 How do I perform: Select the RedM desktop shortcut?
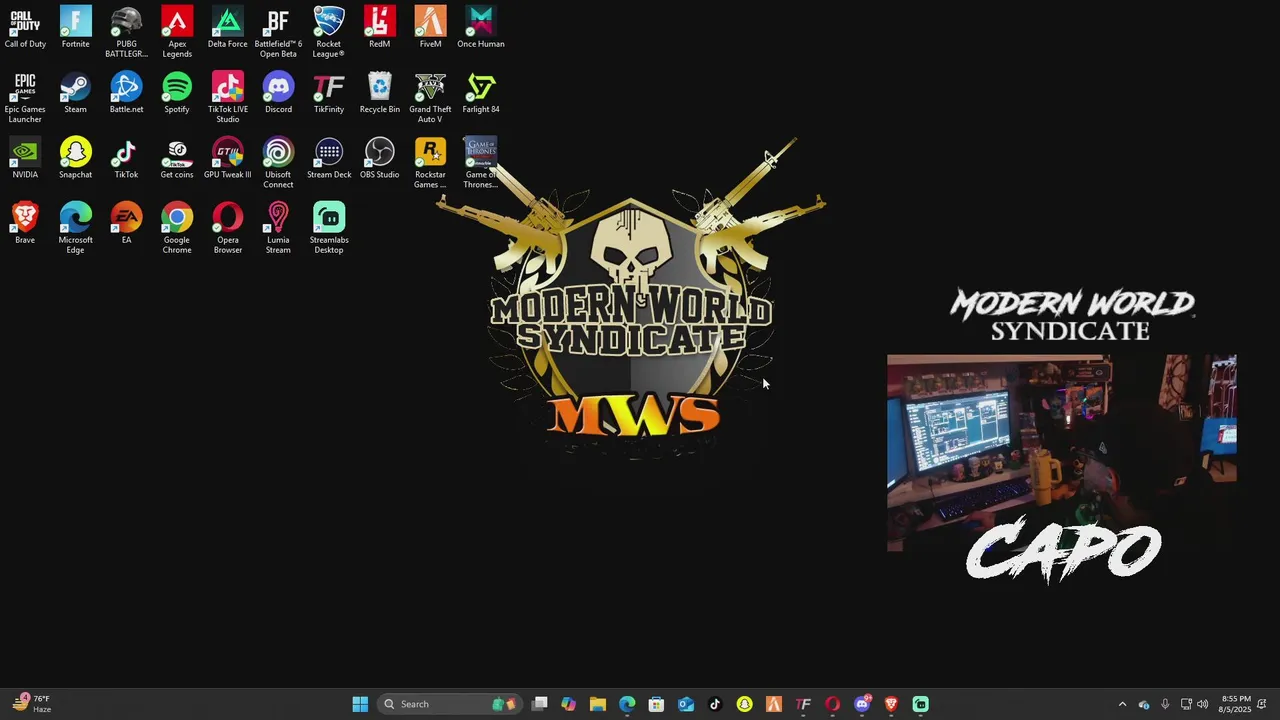coord(379,27)
